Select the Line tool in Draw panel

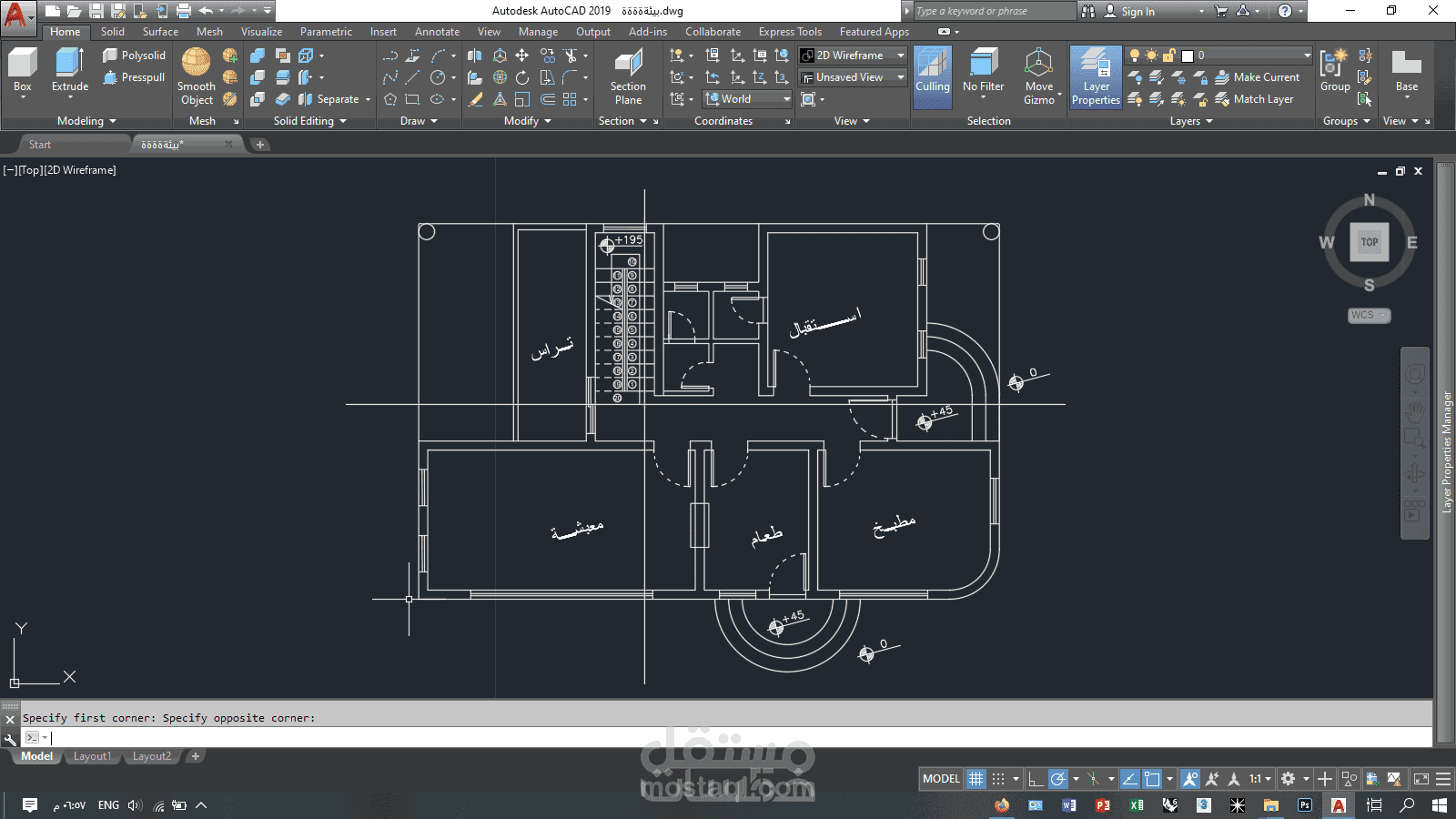[x=412, y=77]
